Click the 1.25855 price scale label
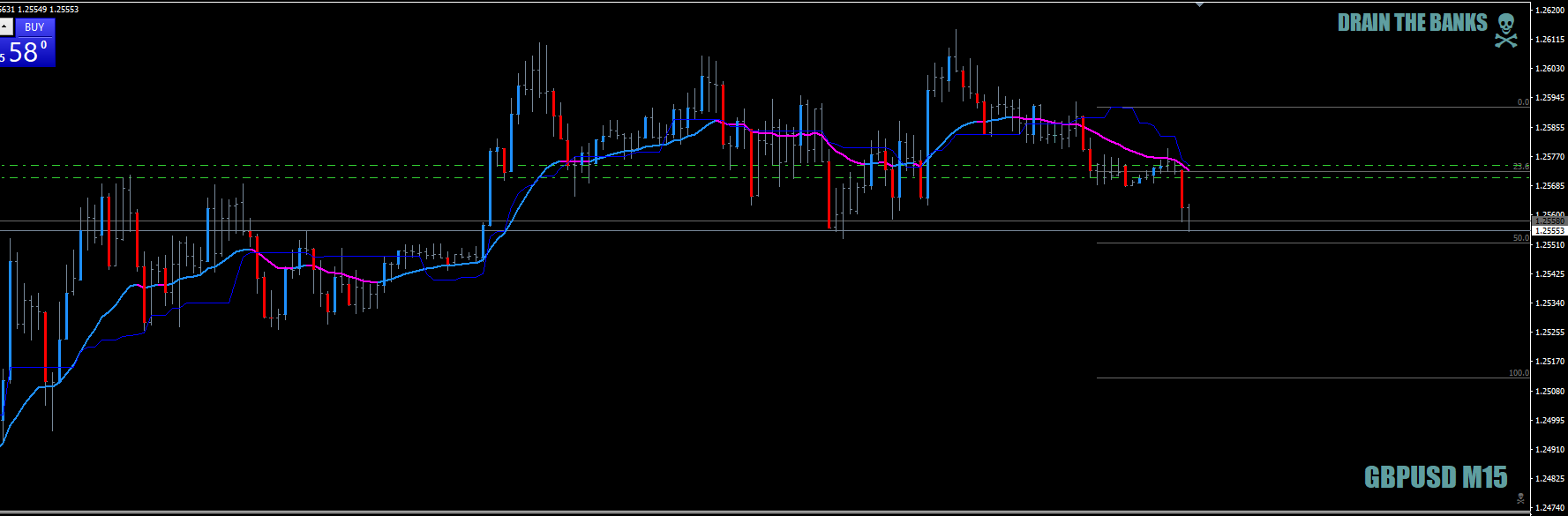This screenshot has height=516, width=1568. point(1550,128)
